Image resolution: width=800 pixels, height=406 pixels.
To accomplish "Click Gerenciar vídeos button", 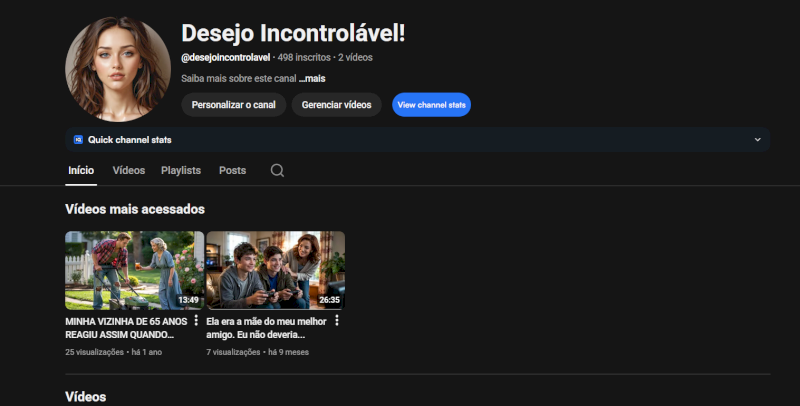I will point(336,105).
